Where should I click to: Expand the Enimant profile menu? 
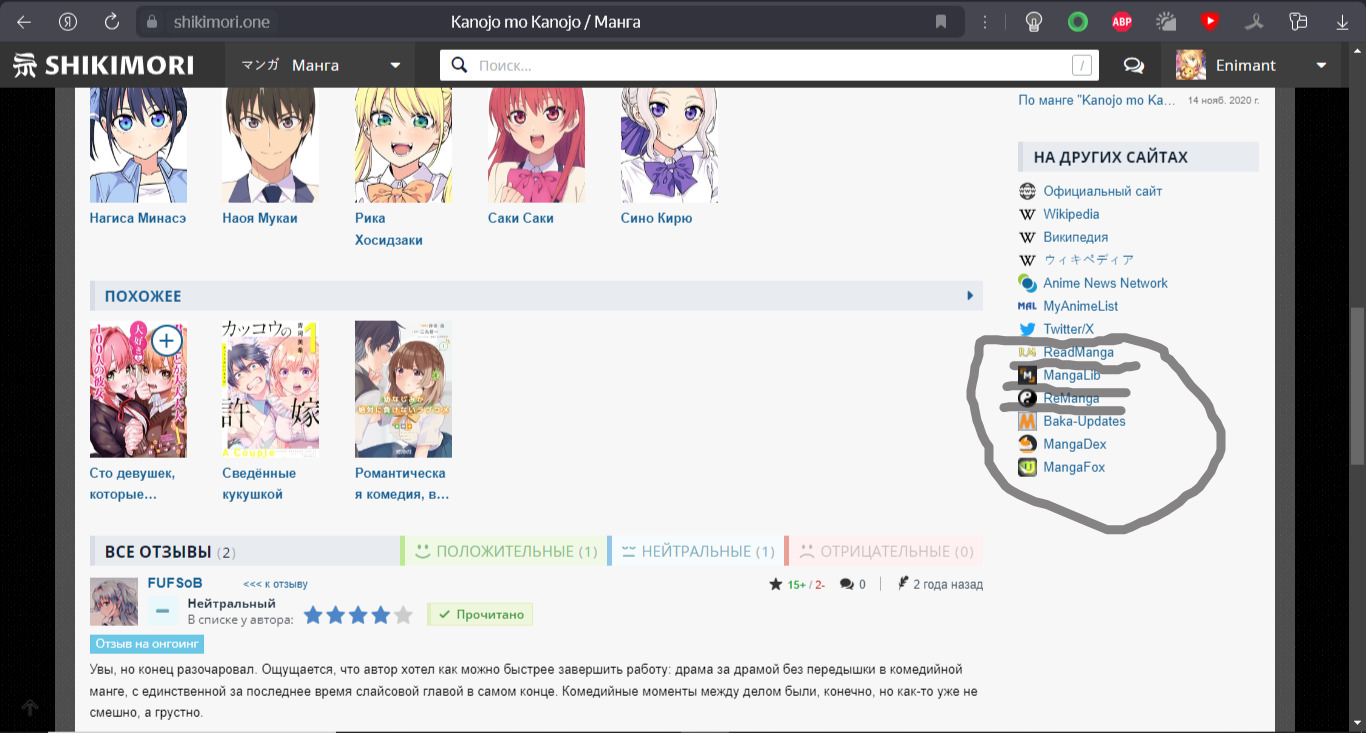click(1321, 66)
